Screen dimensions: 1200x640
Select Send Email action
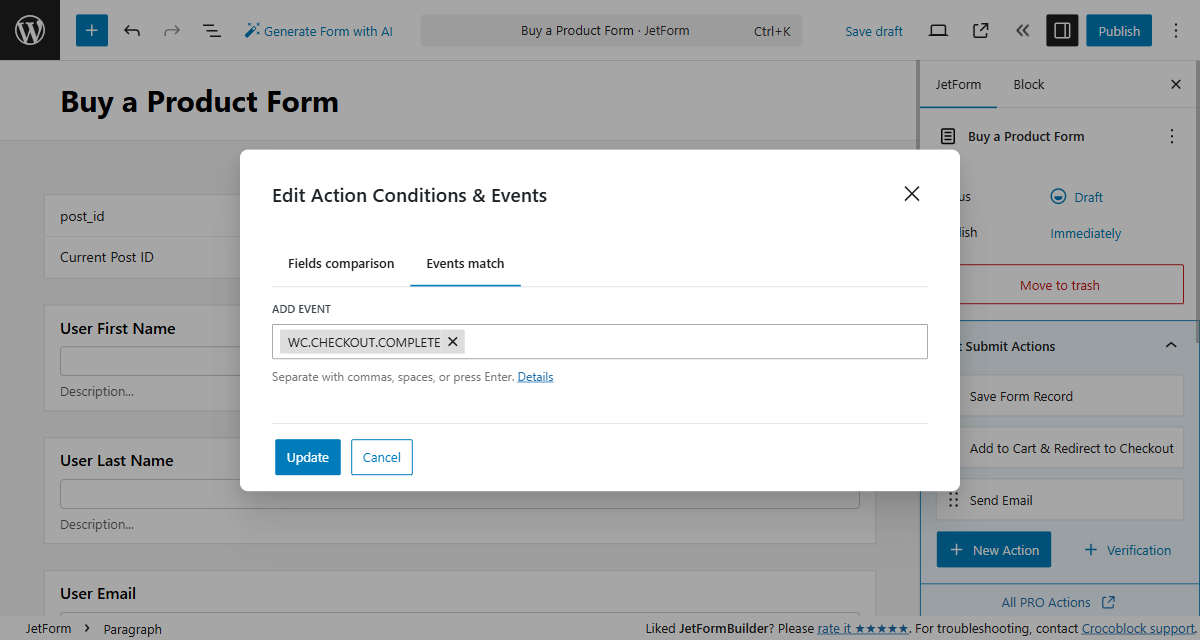(1060, 500)
